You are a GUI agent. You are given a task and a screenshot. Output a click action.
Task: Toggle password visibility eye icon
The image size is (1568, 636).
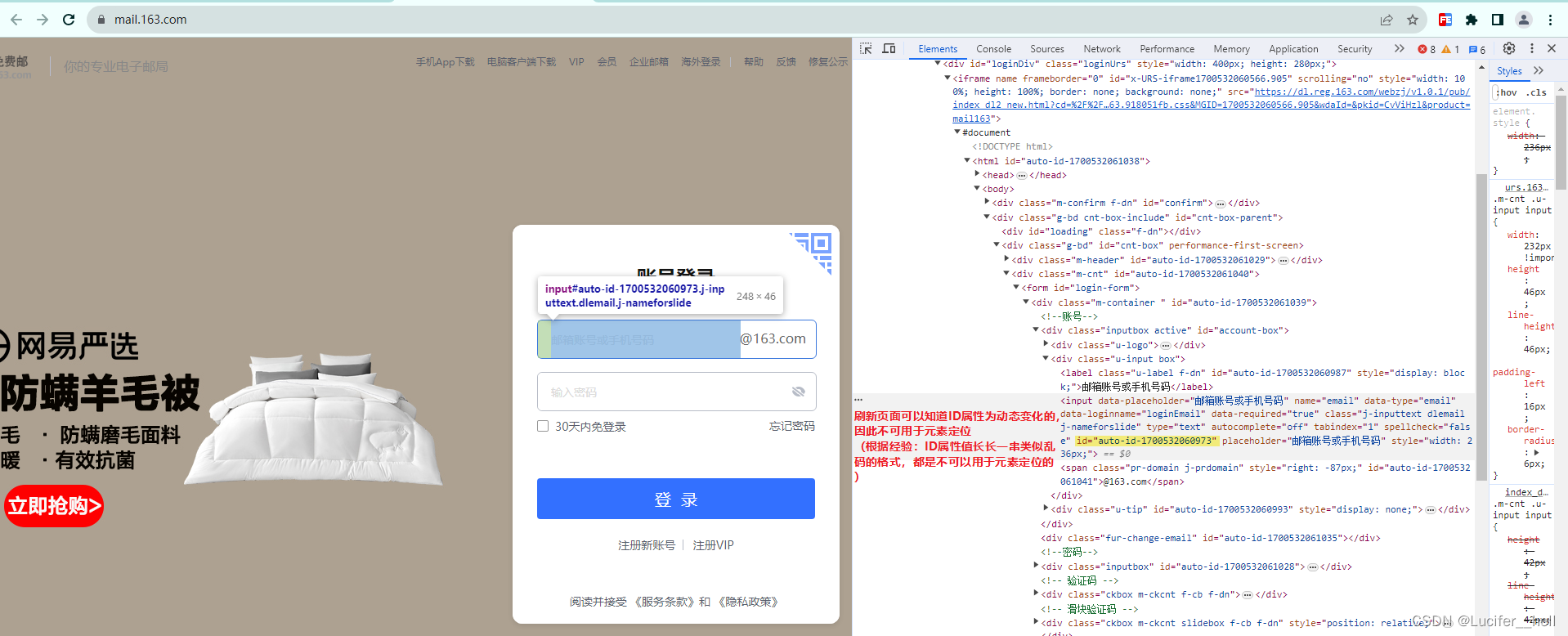[799, 392]
